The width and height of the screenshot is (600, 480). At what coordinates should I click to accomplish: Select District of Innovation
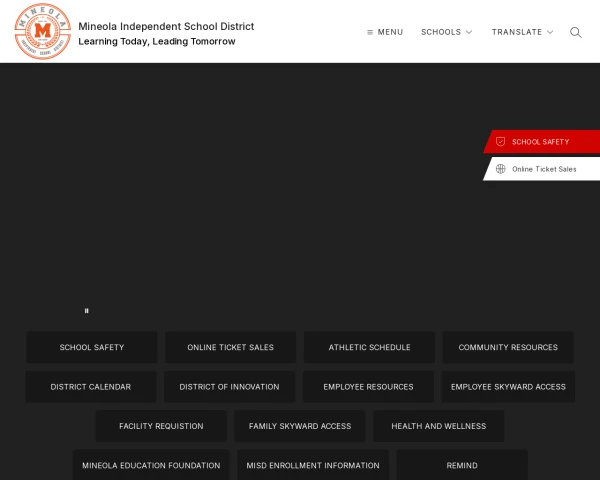coord(230,387)
